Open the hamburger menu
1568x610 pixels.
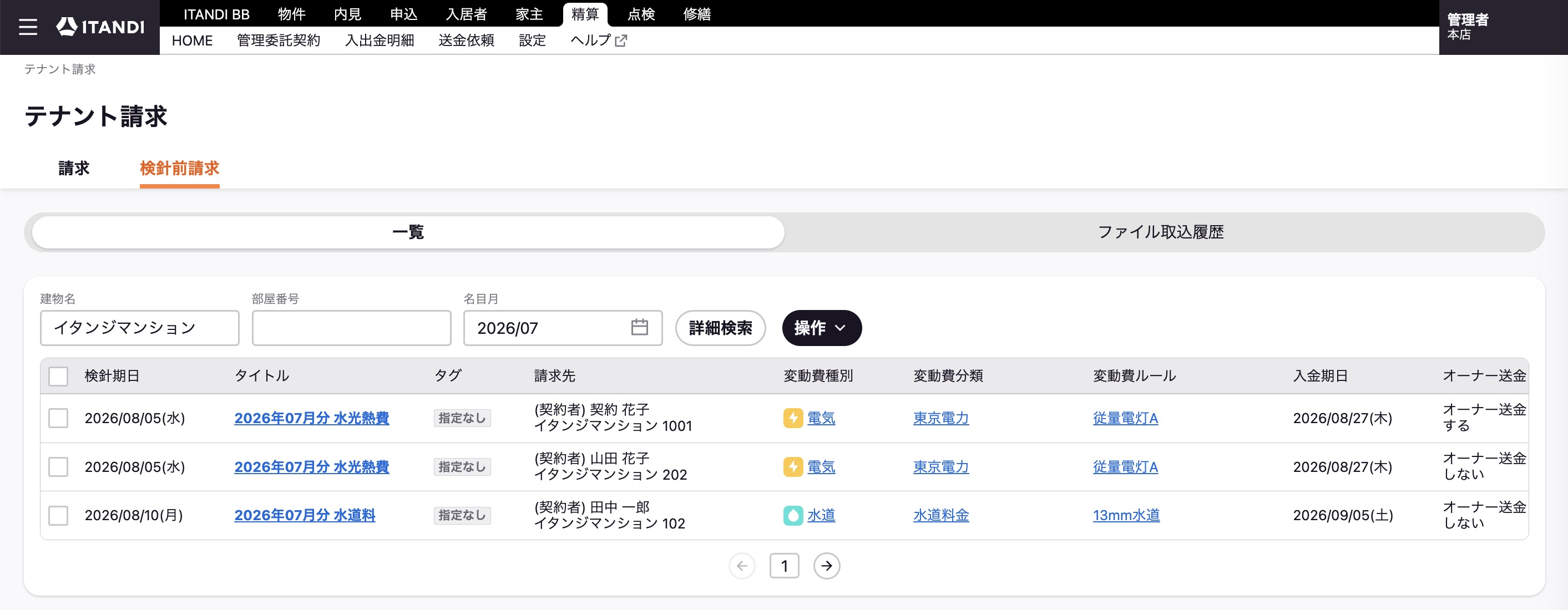point(28,27)
